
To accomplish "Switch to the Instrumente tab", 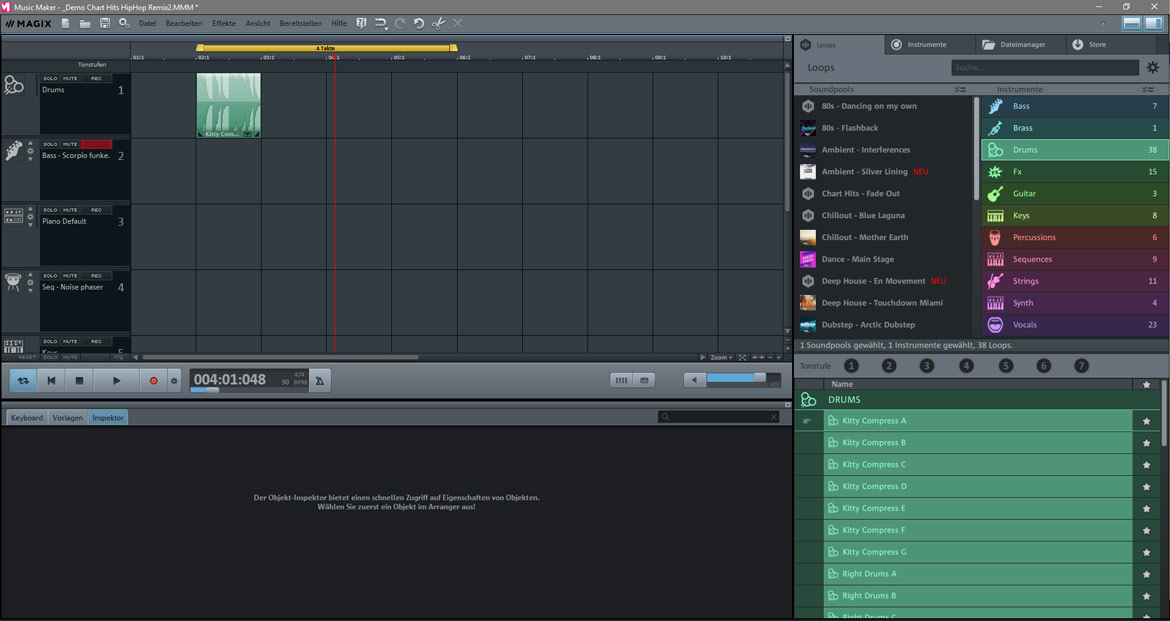I will (x=928, y=45).
